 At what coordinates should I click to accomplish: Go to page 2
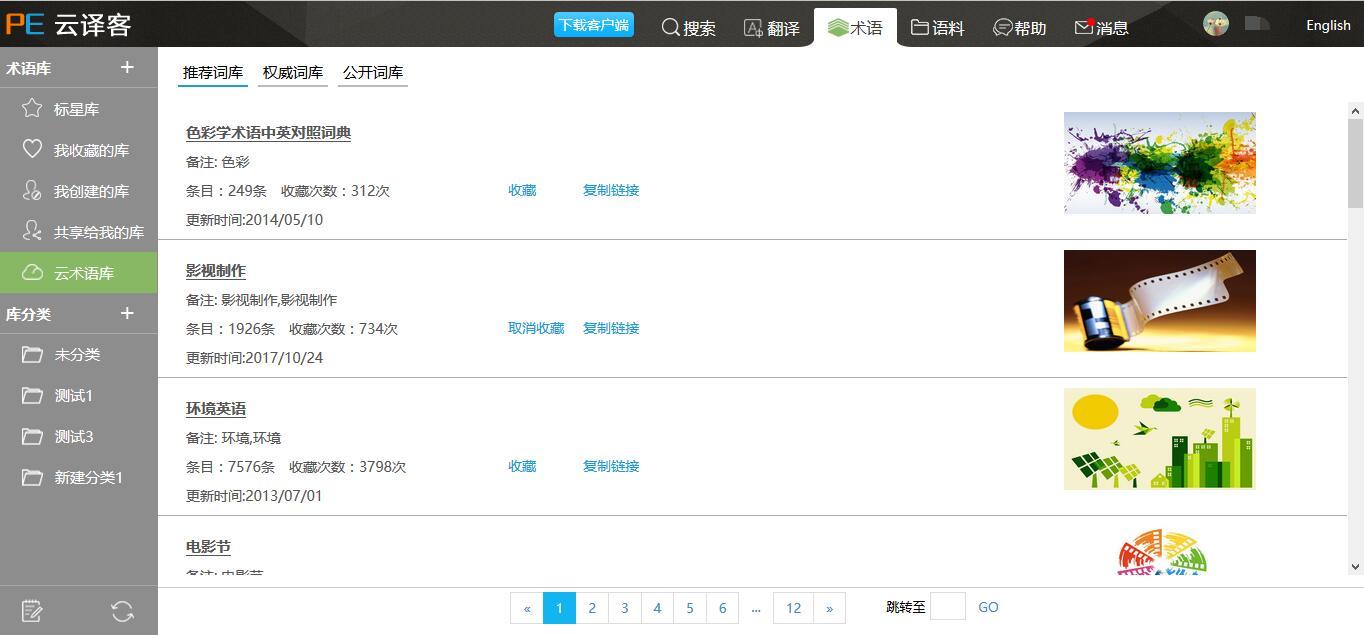click(x=592, y=608)
